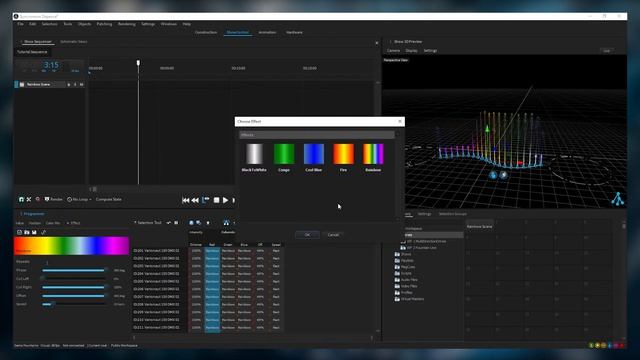This screenshot has width=640, height=360.
Task: Open the Selection Groups tab
Action: (453, 214)
